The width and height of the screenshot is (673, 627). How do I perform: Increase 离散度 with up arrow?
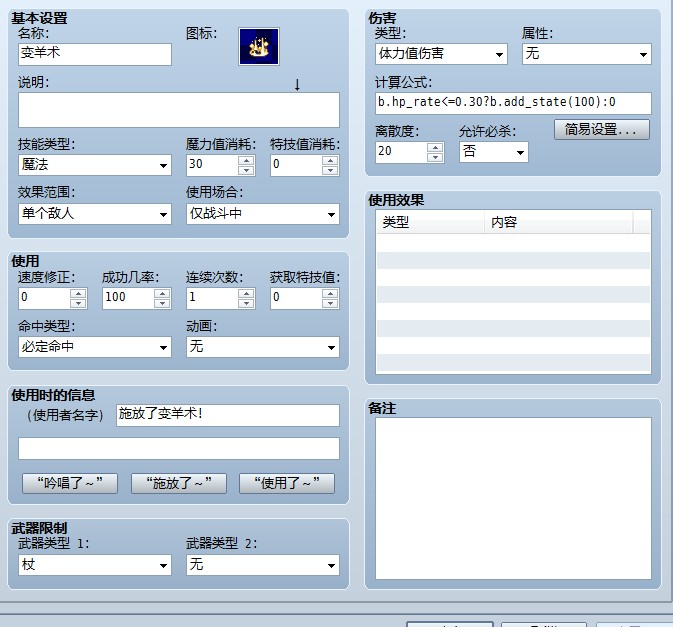click(x=435, y=147)
